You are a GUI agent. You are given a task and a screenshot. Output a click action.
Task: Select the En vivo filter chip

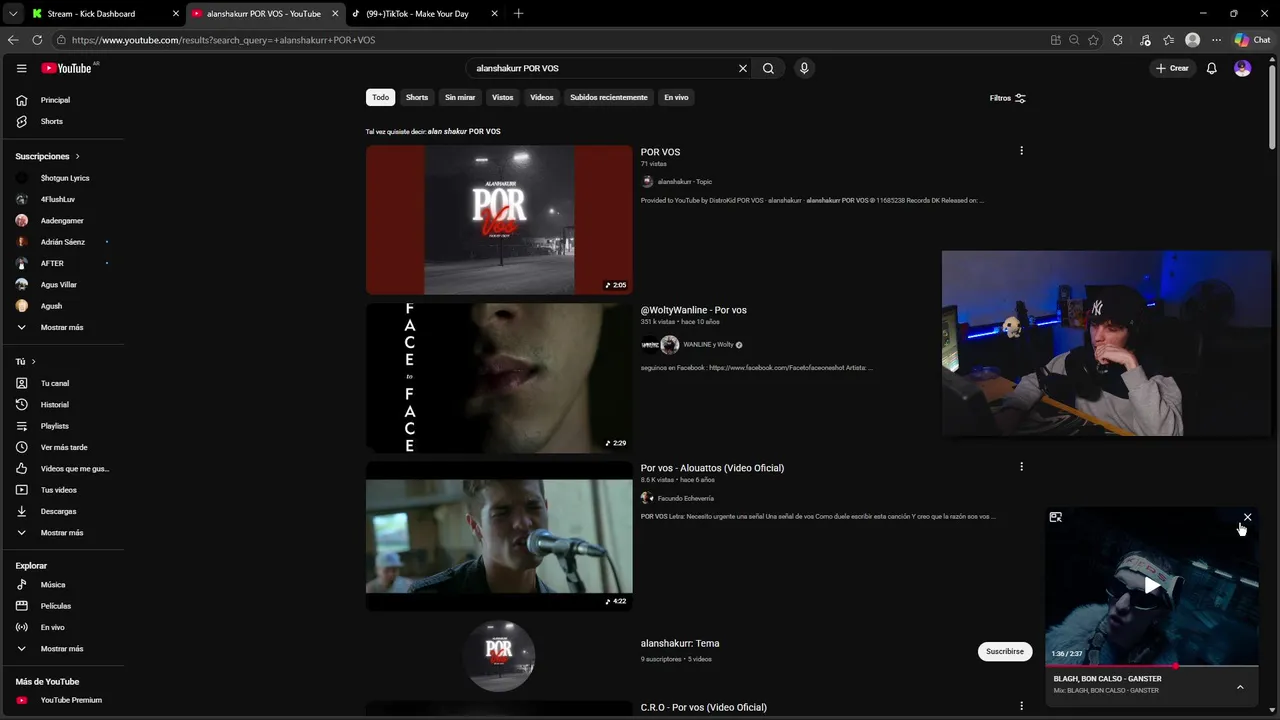[x=676, y=97]
